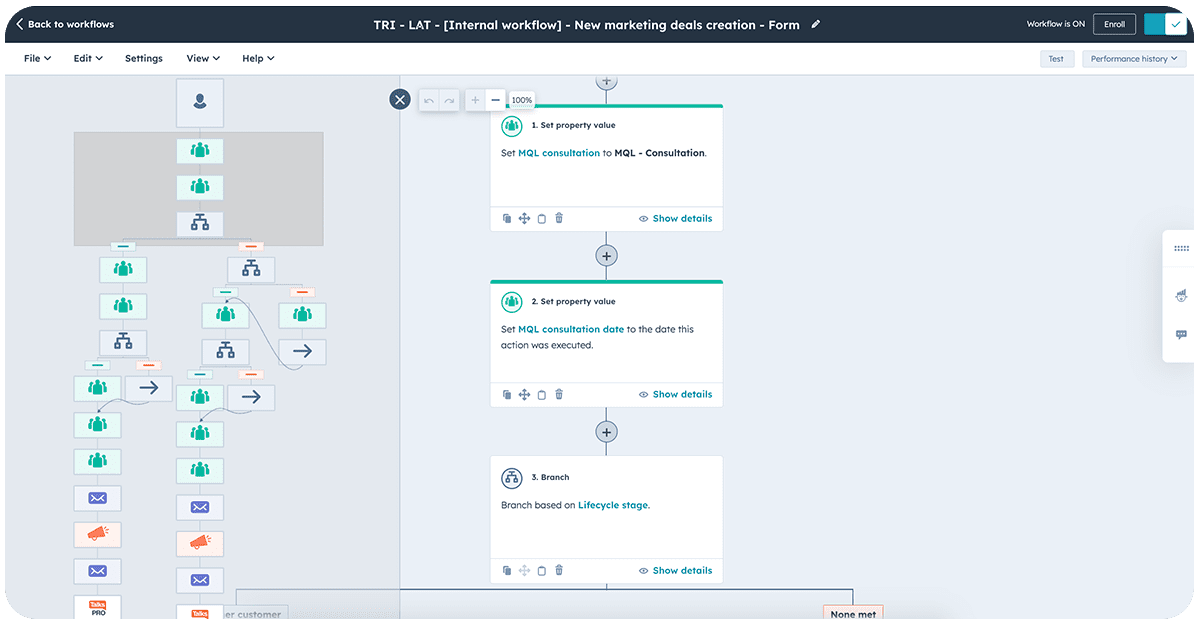Add action between steps 1 and 2
Viewport: 1200px width, 625px height.
[x=606, y=256]
